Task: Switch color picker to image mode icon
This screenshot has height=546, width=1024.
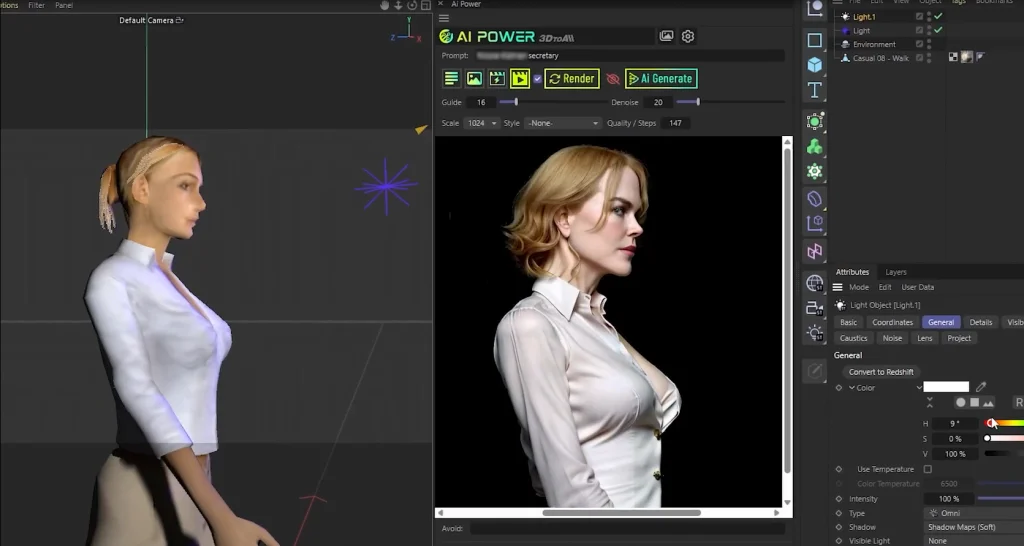Action: pyautogui.click(x=988, y=402)
